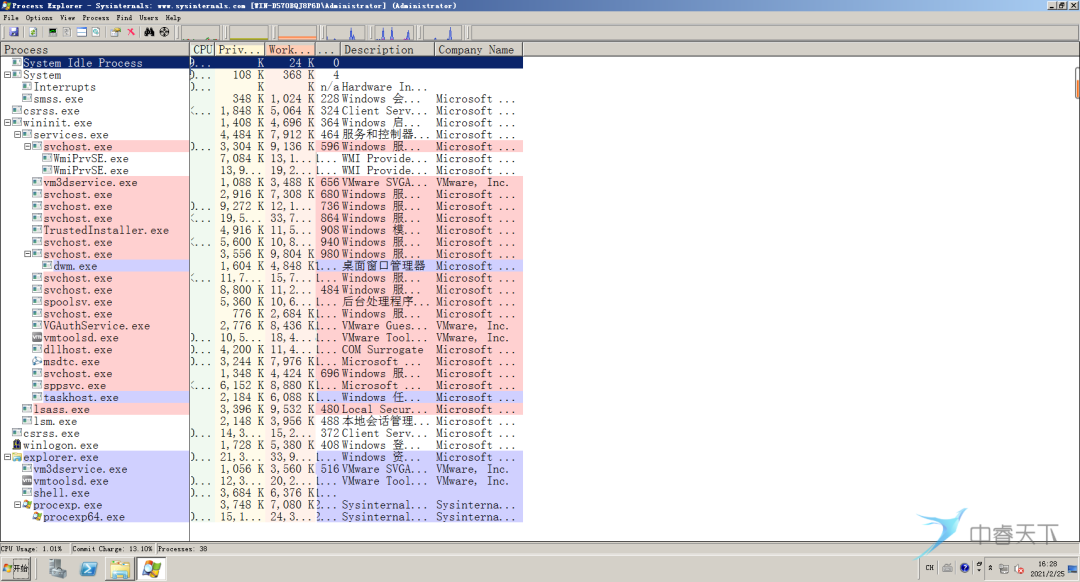
Task: Select the Interrupts process row
Action: click(262, 87)
